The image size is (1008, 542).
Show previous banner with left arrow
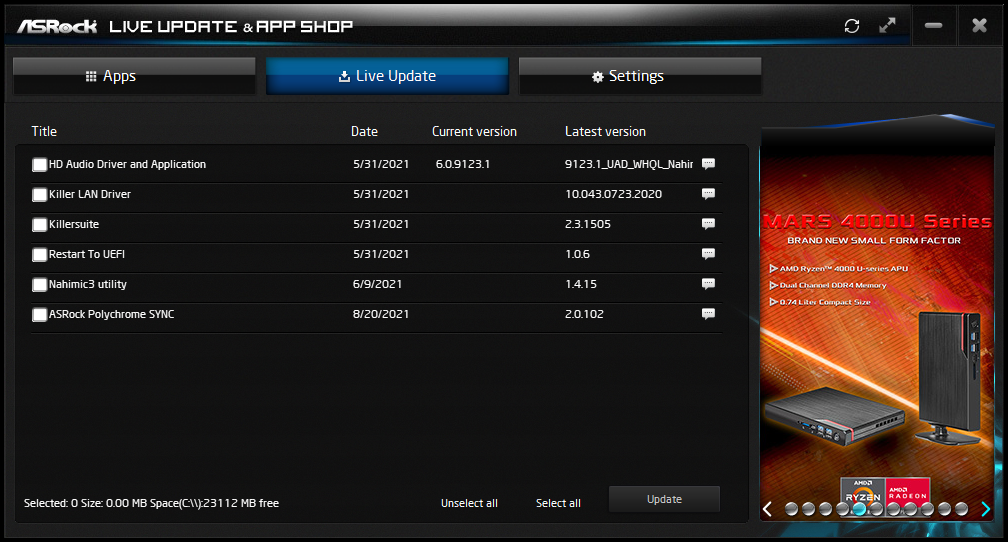coord(768,509)
